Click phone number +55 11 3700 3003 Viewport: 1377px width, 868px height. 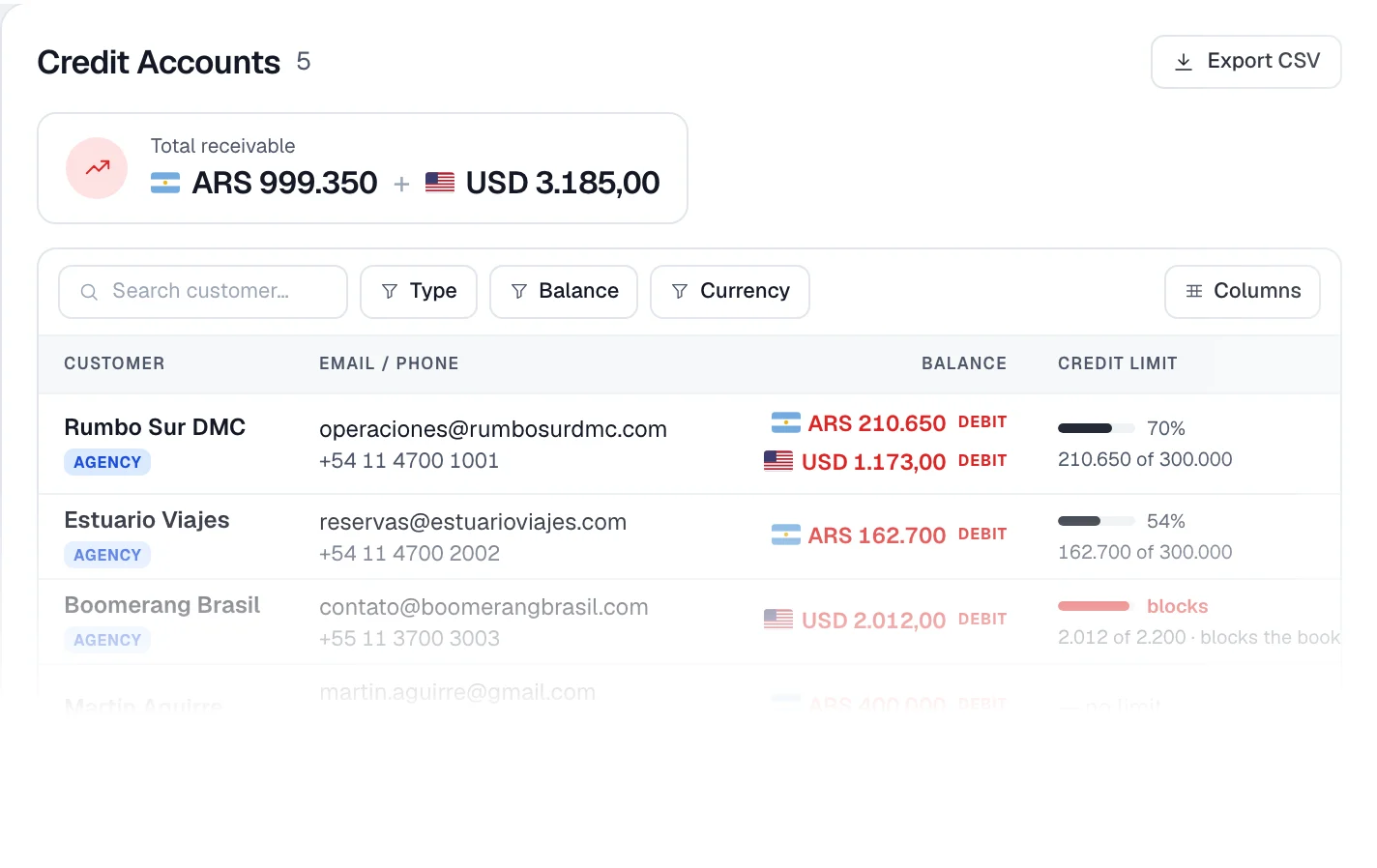pyautogui.click(x=410, y=639)
